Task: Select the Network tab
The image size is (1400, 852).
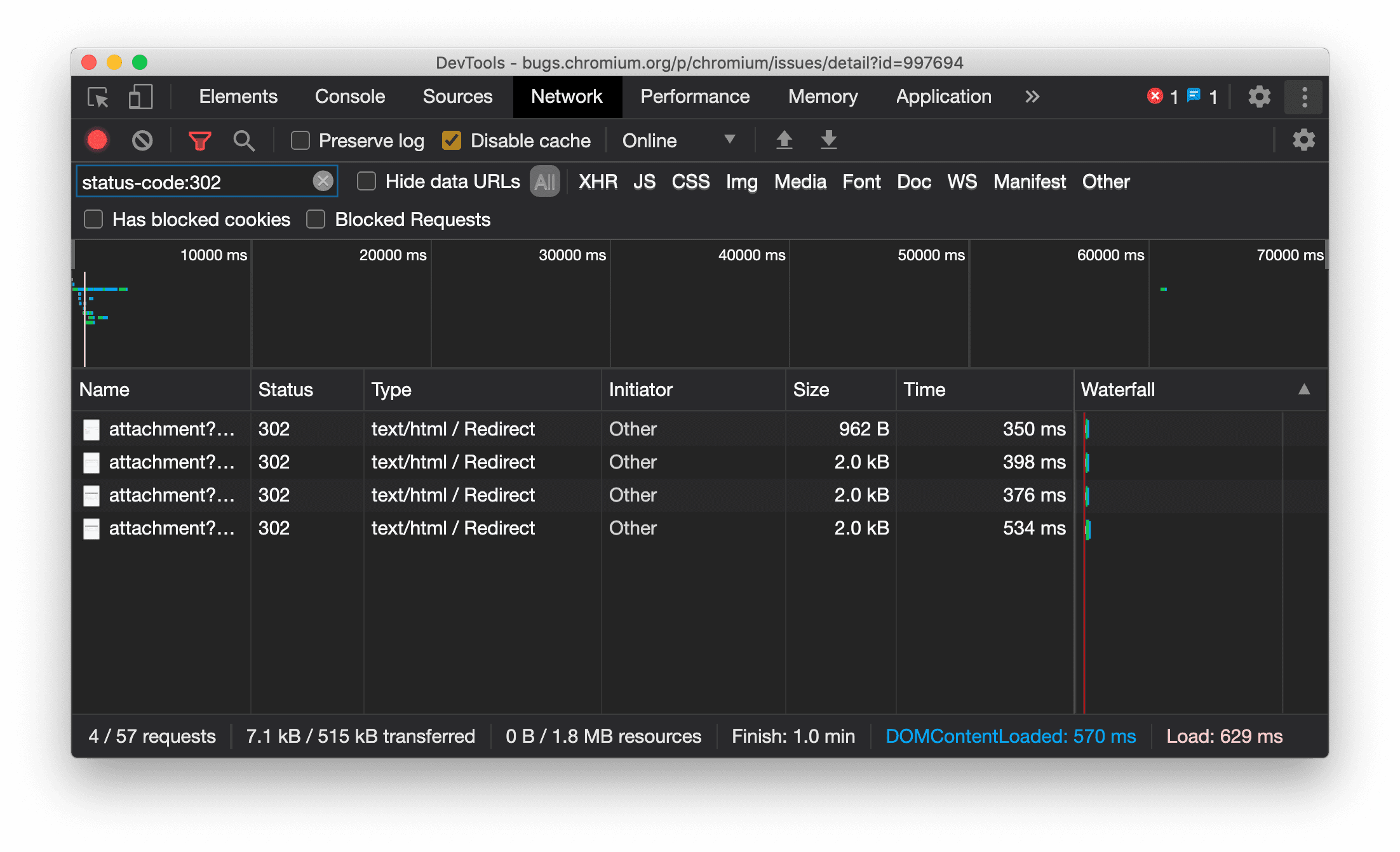Action: tap(566, 97)
